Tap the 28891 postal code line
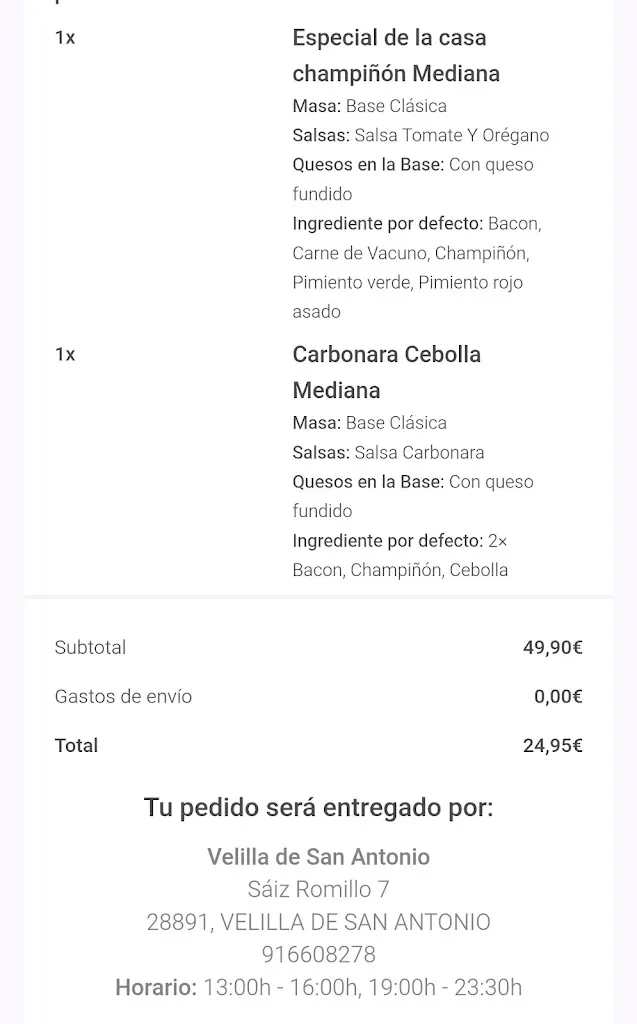Image resolution: width=637 pixels, height=1024 pixels. pos(318,922)
